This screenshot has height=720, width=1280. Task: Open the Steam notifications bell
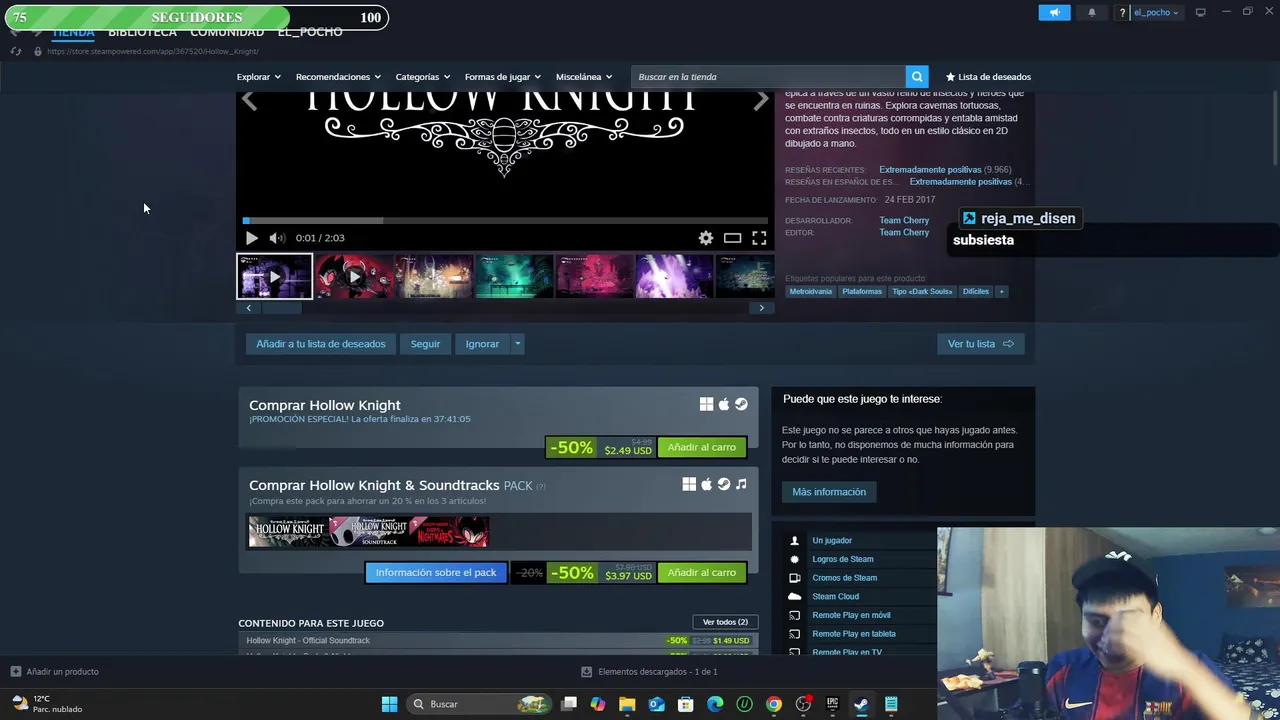click(1092, 13)
